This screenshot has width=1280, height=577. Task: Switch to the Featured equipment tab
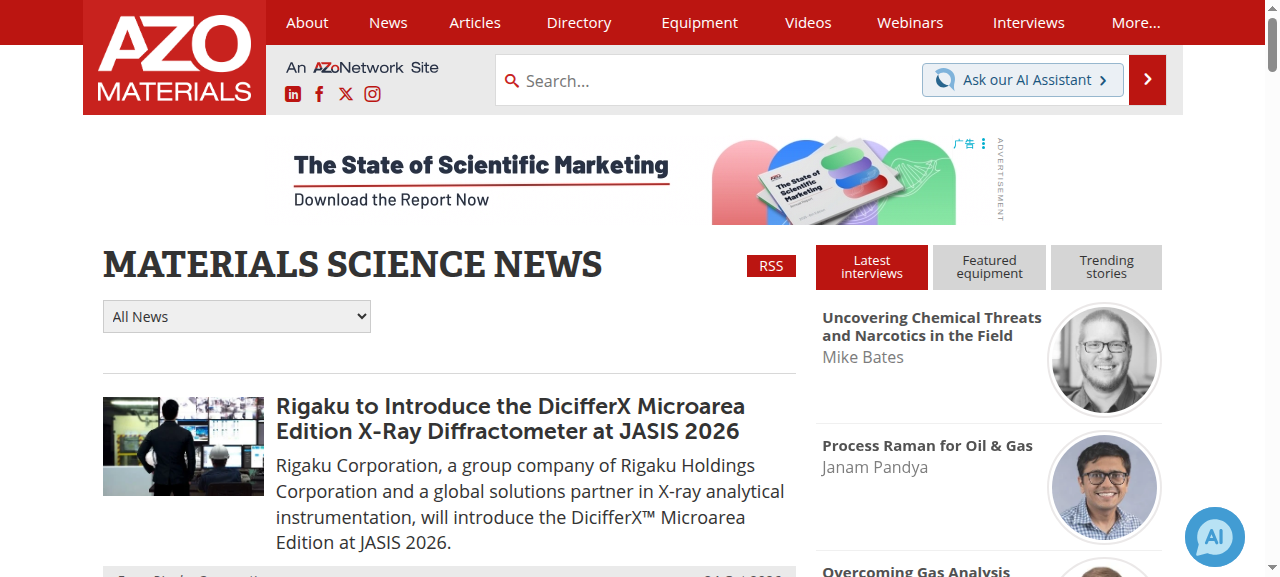coord(989,267)
